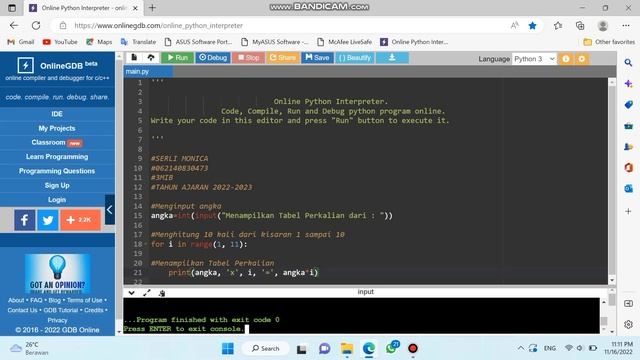Open browser Favorites list icon

pyautogui.click(x=558, y=26)
